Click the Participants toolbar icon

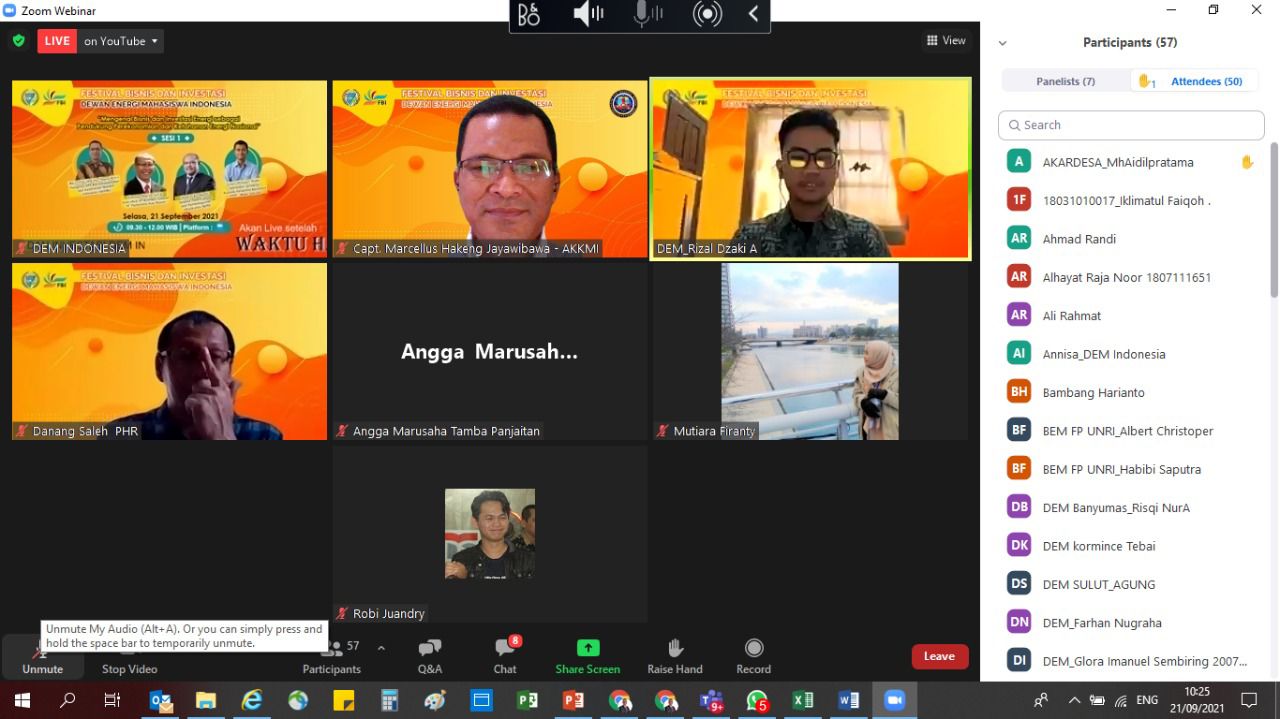coord(331,655)
